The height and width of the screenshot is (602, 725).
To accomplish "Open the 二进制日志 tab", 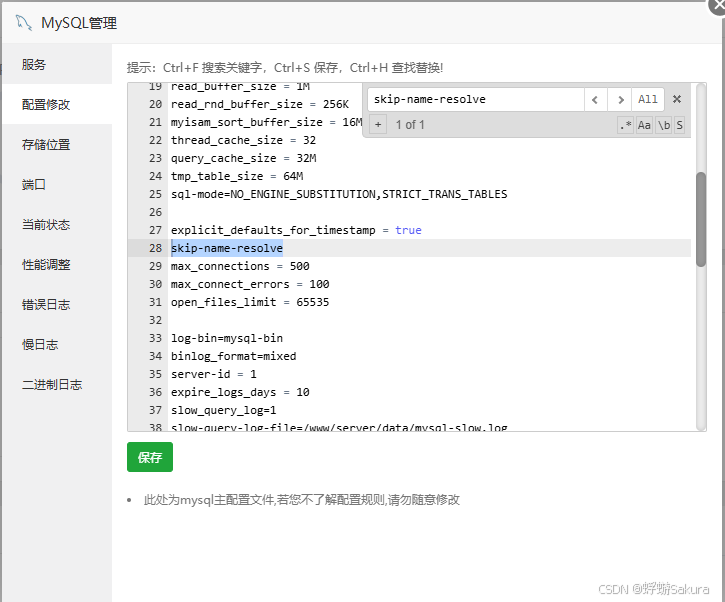I will [57, 385].
